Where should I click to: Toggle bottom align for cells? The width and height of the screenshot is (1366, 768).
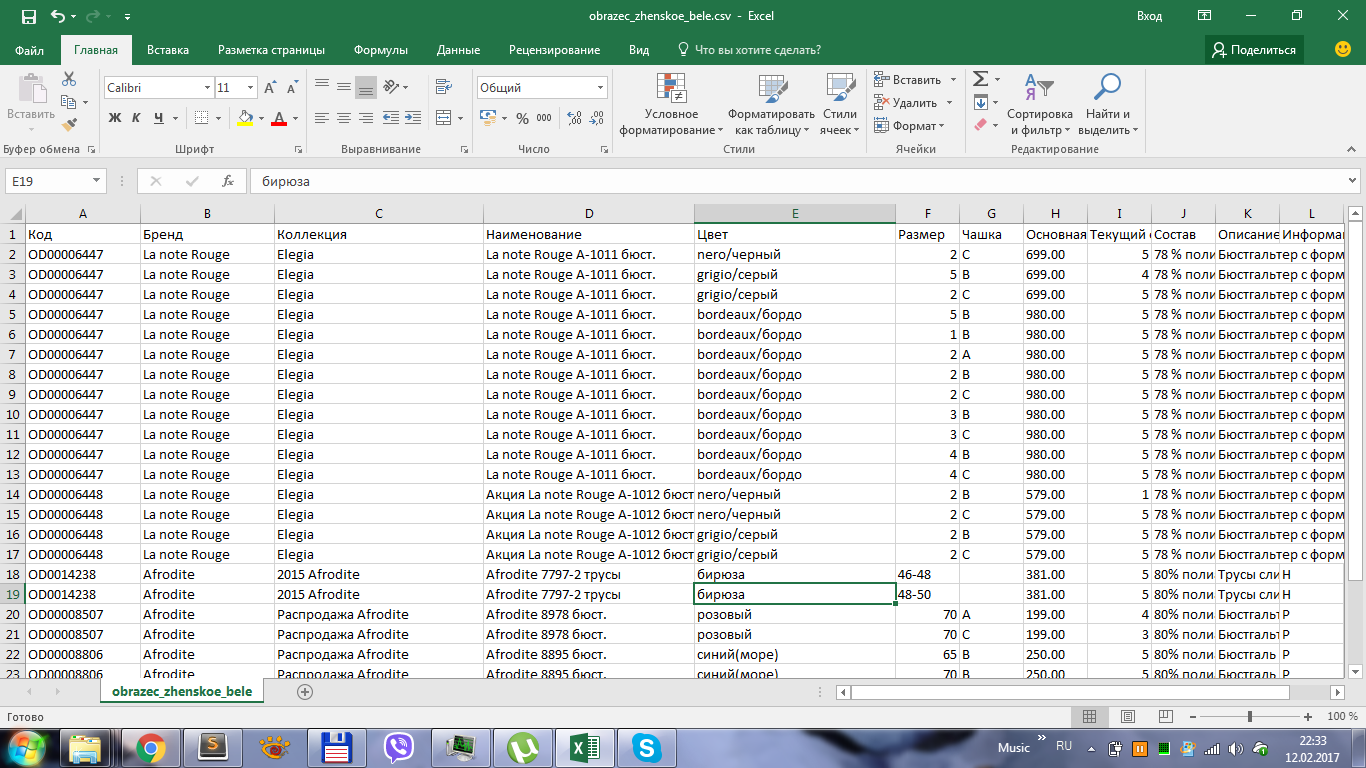366,87
